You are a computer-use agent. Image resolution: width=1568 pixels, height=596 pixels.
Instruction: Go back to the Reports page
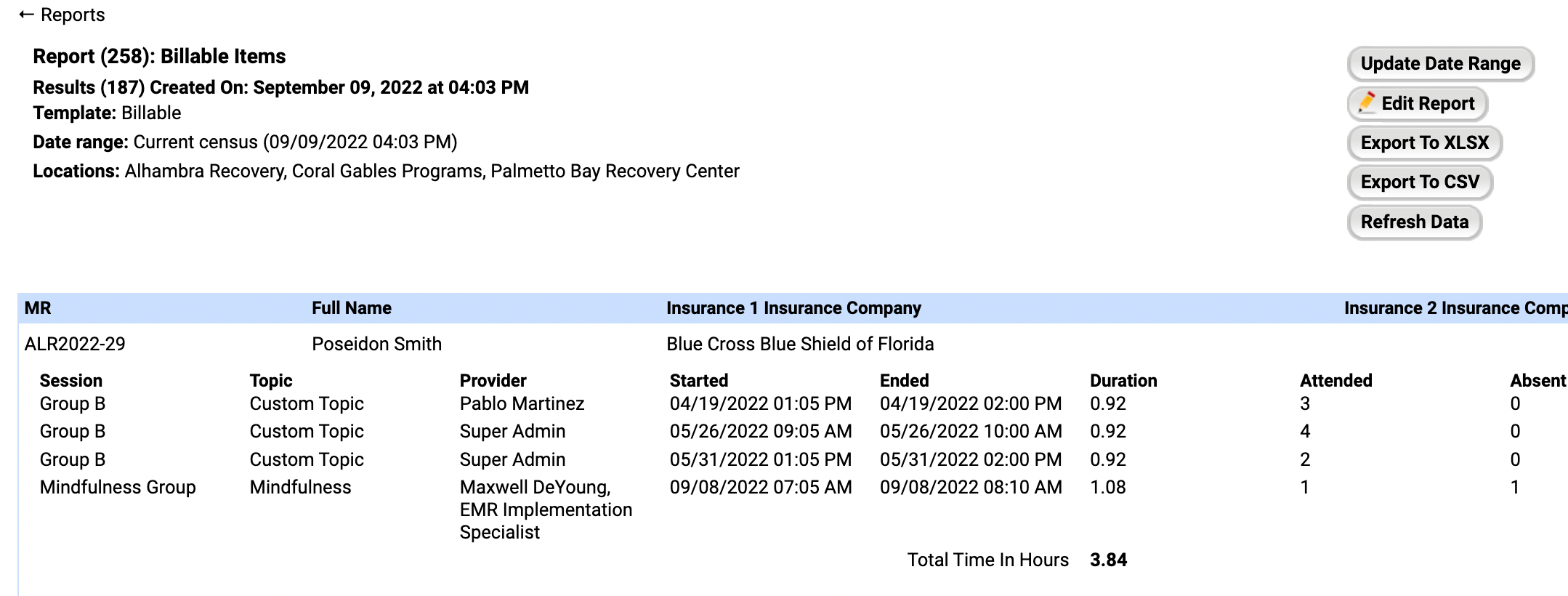[x=72, y=15]
